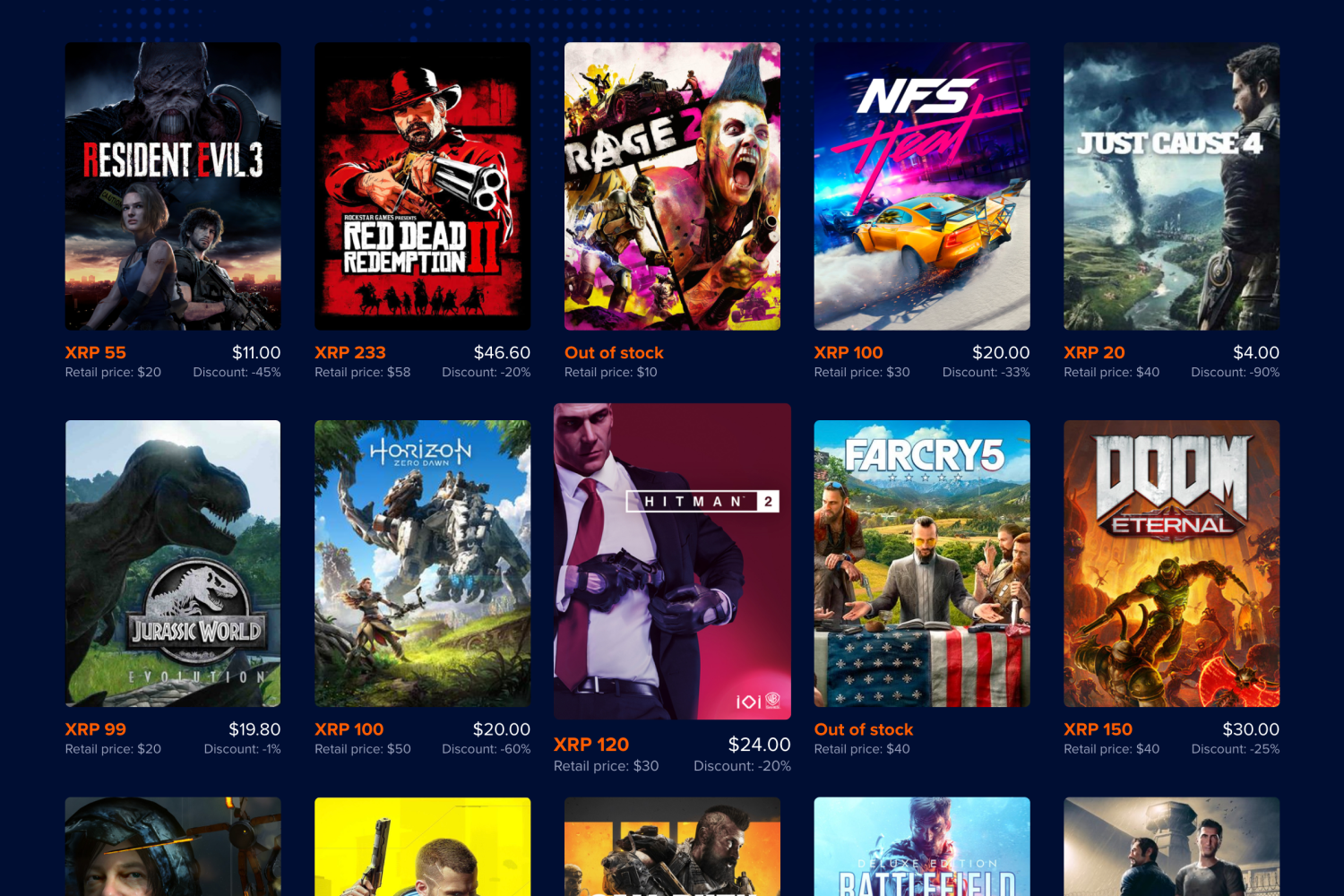Viewport: 1344px width, 896px height.
Task: Click Retail price: $10 text
Action: pyautogui.click(x=611, y=372)
